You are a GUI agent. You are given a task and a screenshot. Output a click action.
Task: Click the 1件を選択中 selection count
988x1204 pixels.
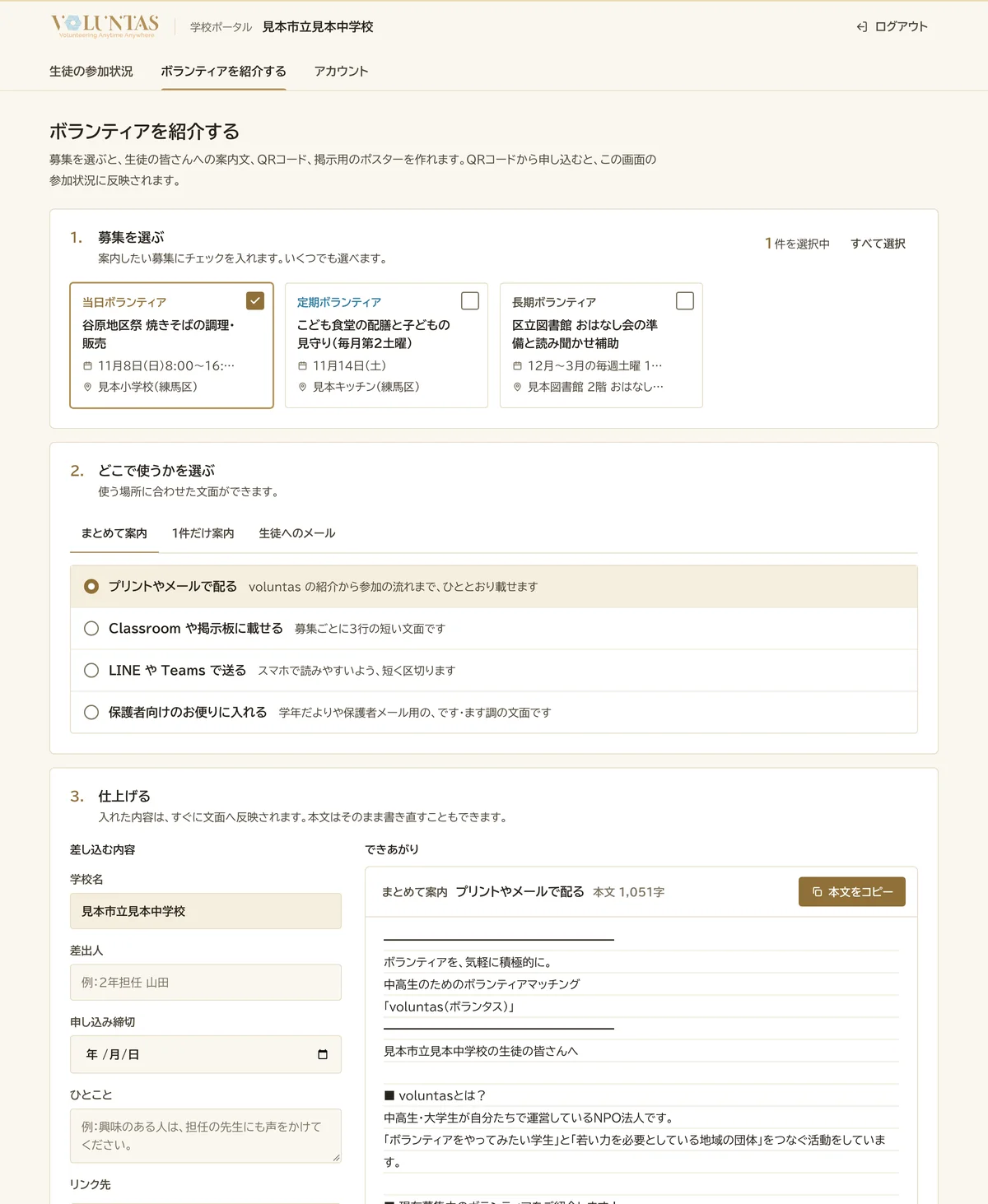pyautogui.click(x=797, y=244)
